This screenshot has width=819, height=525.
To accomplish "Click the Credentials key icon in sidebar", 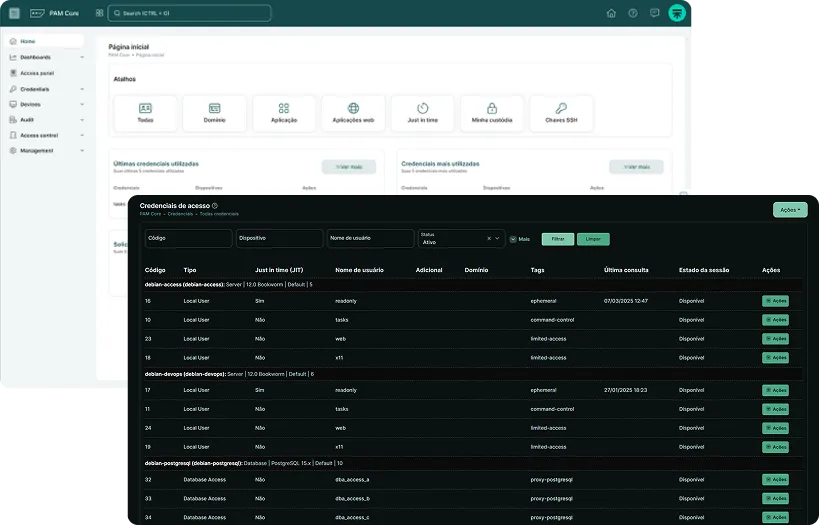I will (13, 89).
